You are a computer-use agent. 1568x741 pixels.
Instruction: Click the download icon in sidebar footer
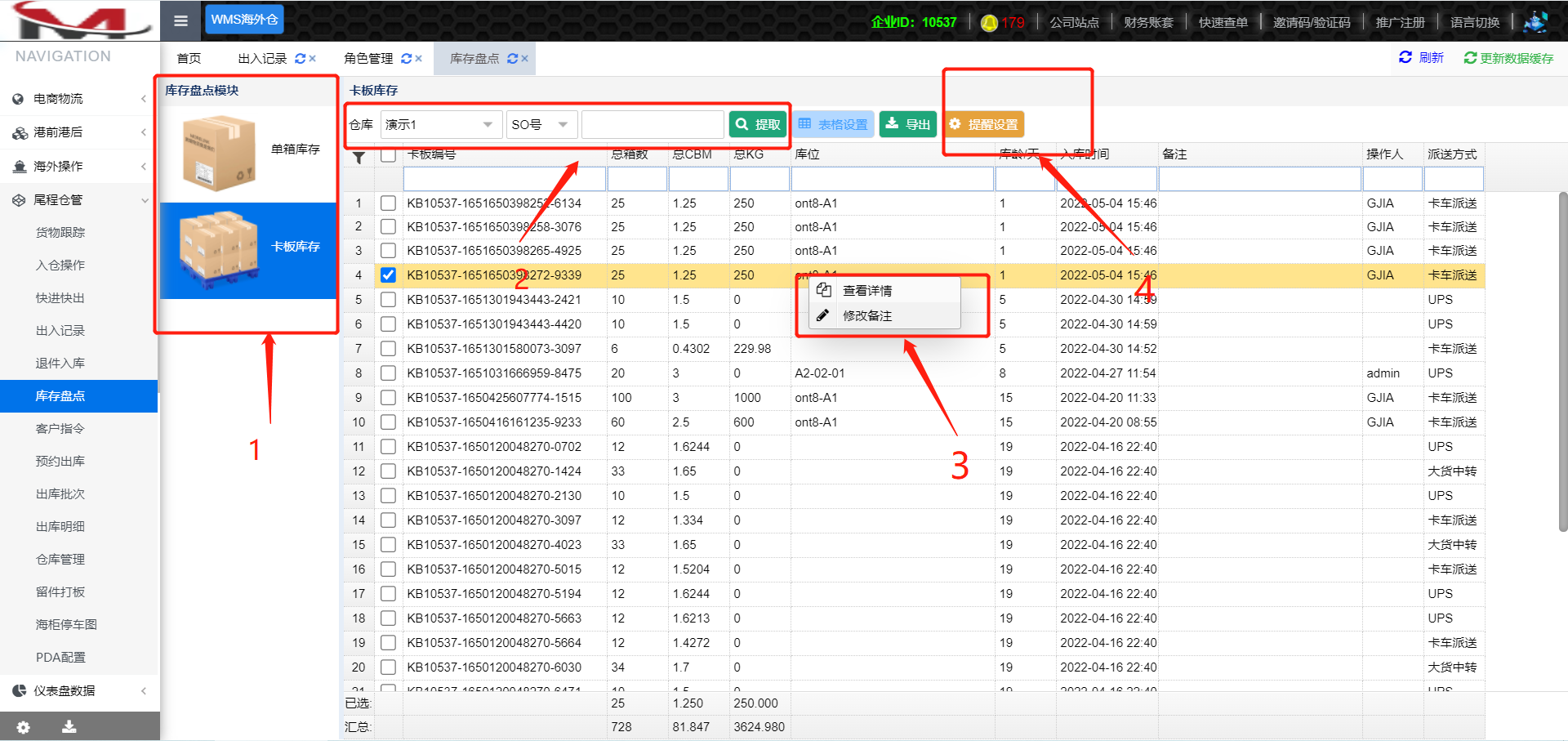(x=69, y=727)
